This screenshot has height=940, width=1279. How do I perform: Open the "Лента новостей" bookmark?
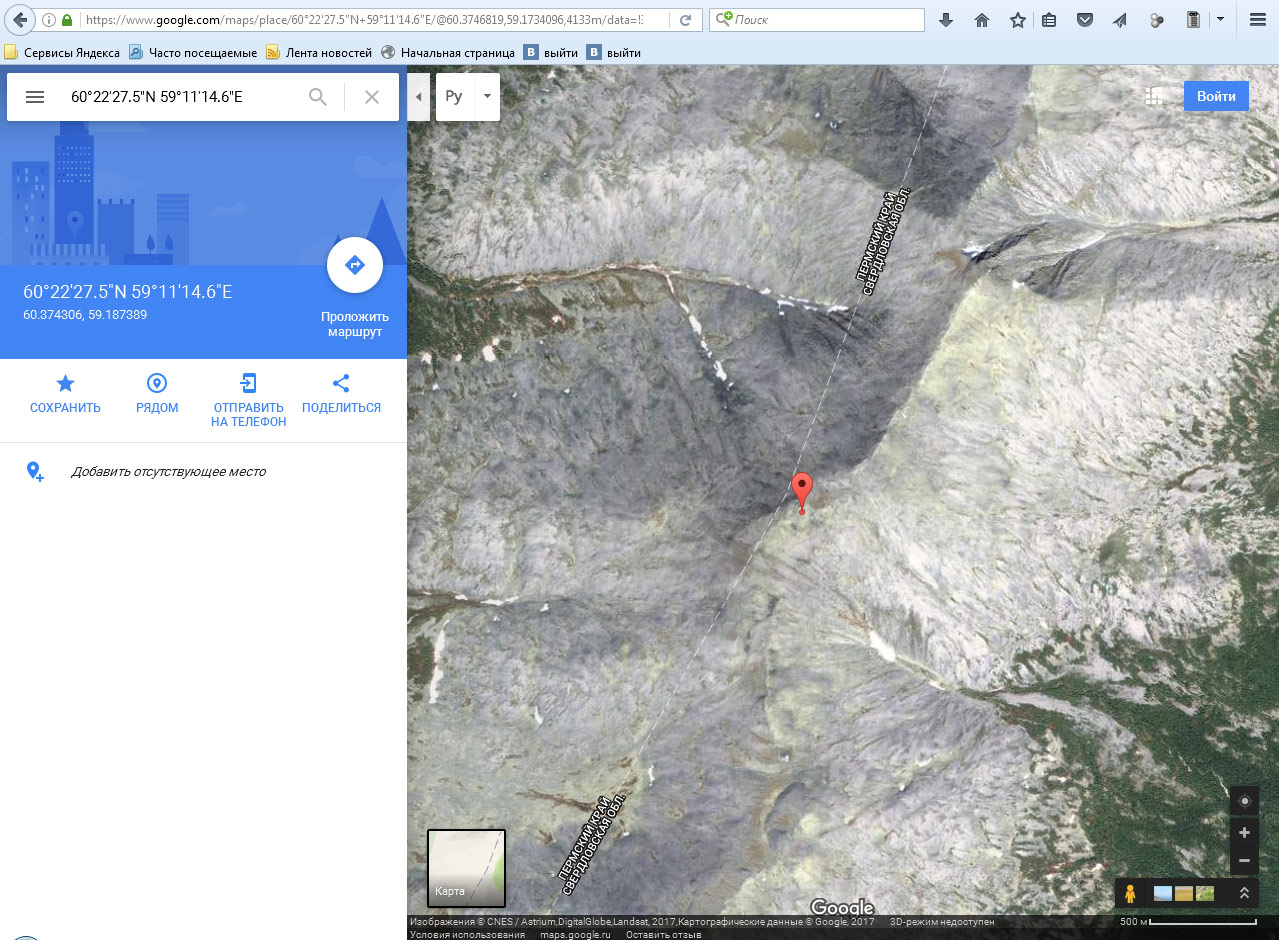(319, 52)
